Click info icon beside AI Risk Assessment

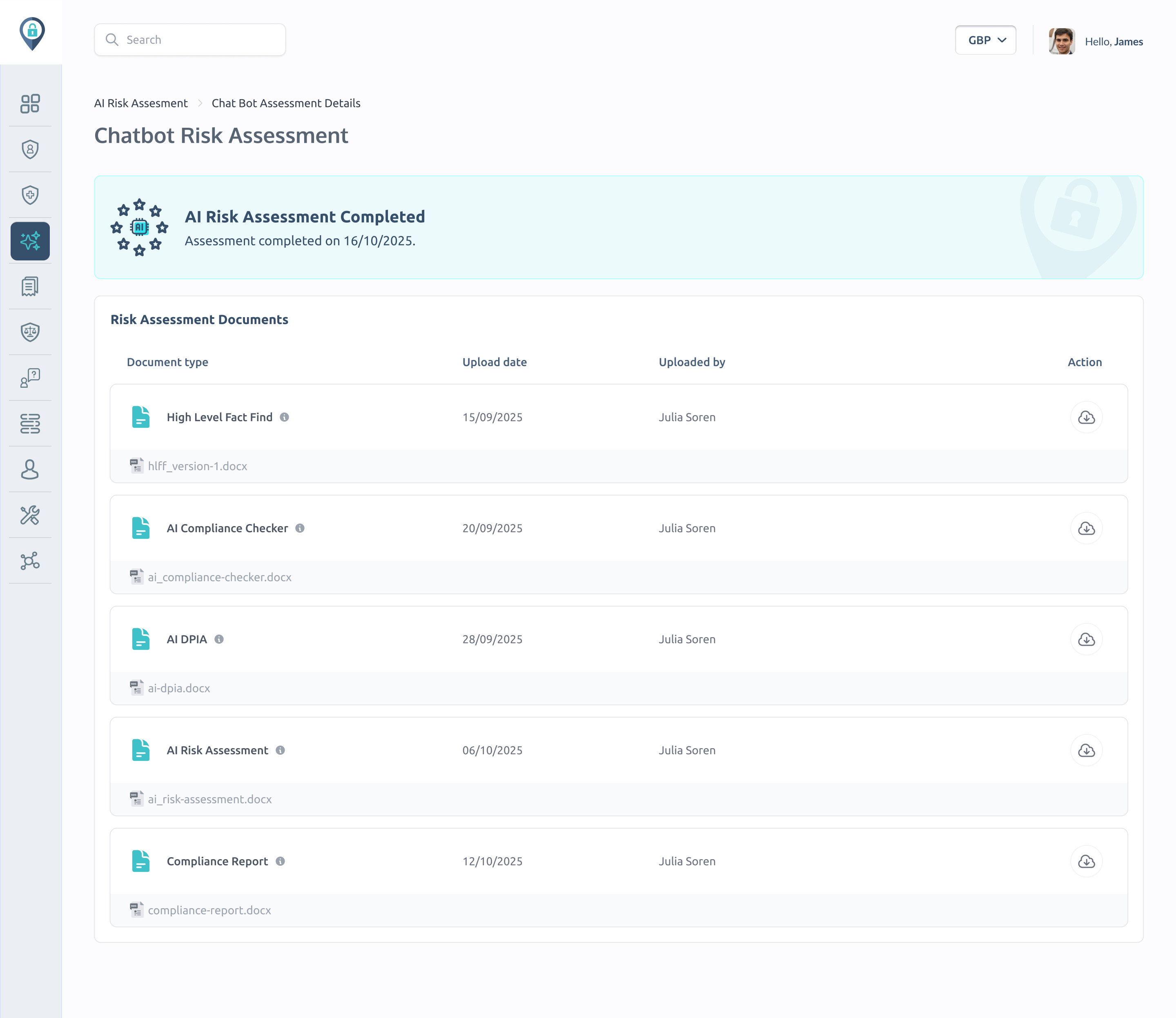(x=280, y=750)
